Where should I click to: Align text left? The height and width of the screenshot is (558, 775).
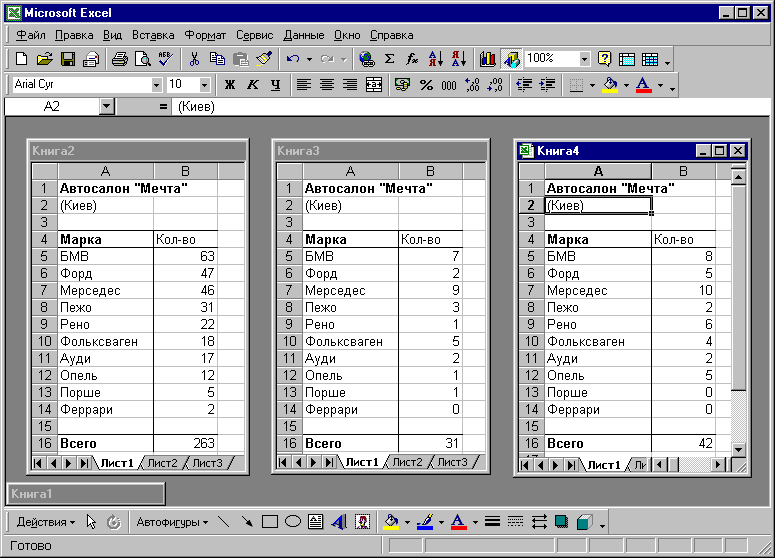coord(303,85)
